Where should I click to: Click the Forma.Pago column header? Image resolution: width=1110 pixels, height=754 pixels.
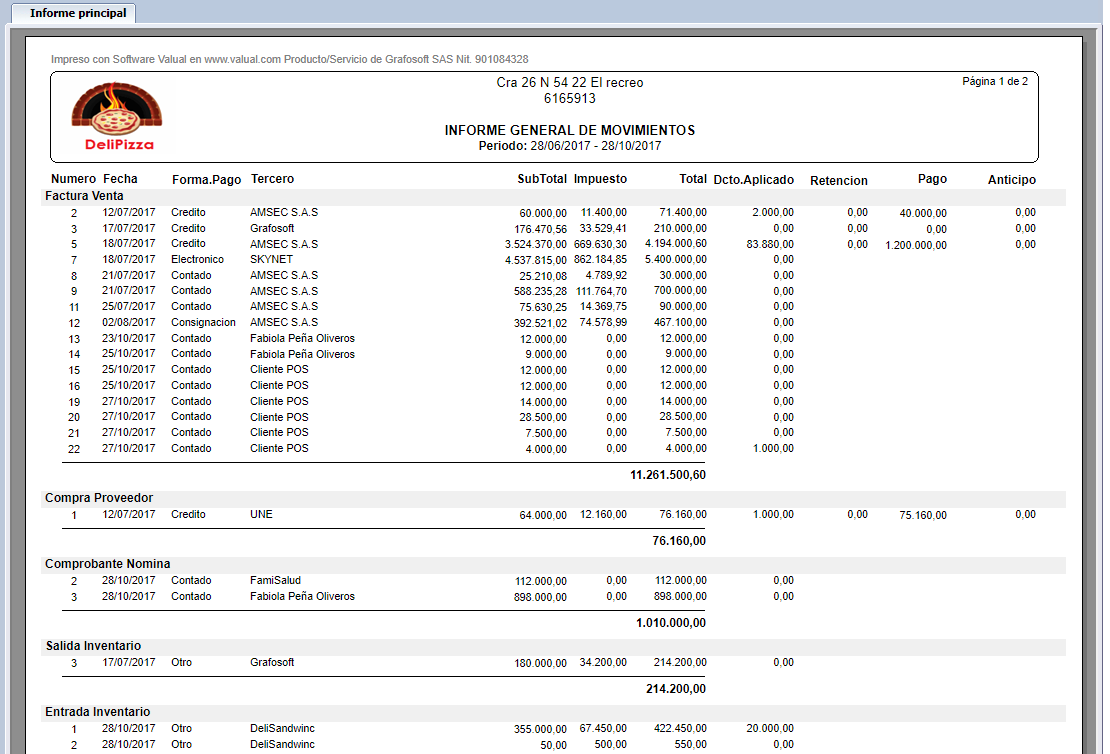(206, 180)
